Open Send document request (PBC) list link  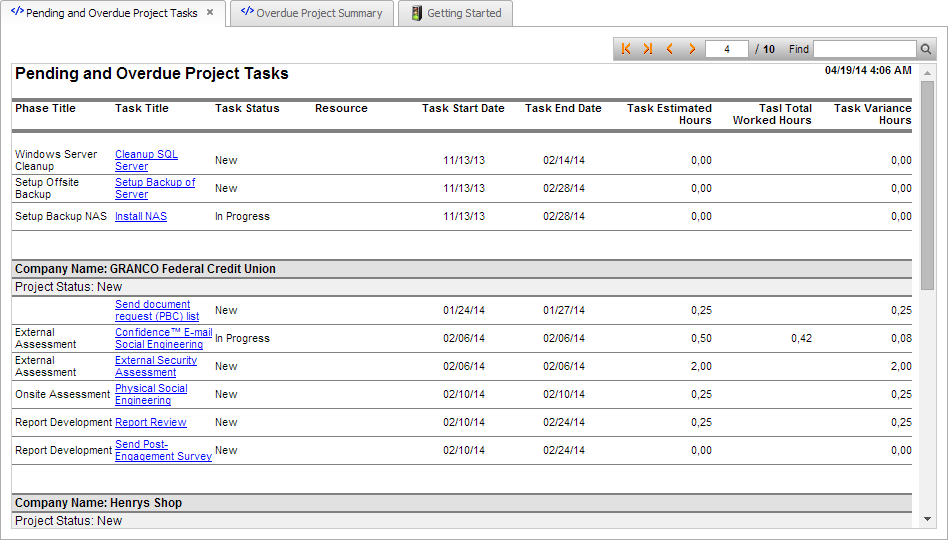(157, 310)
